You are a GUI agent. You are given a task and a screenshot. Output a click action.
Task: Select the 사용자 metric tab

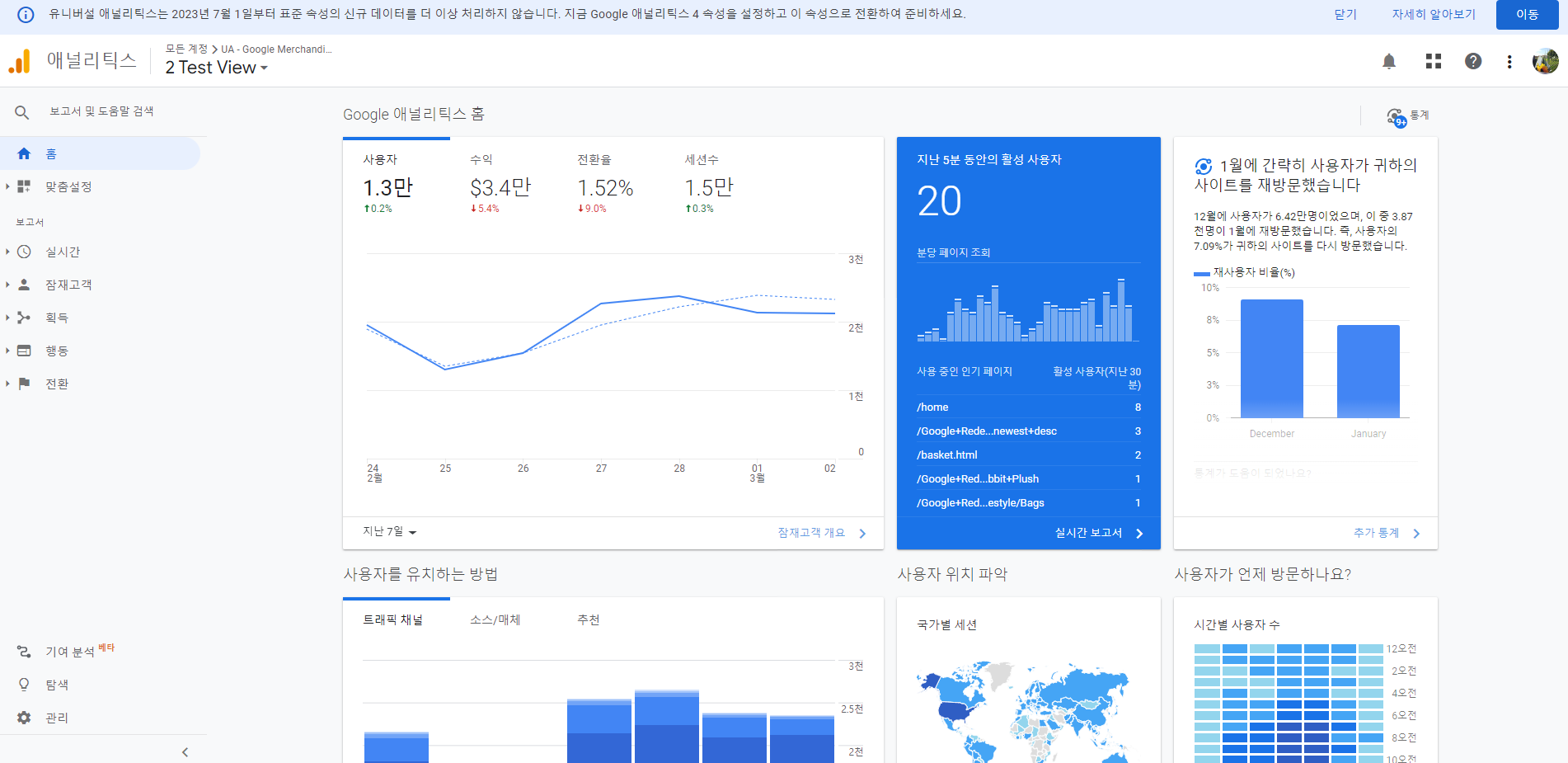point(397,186)
